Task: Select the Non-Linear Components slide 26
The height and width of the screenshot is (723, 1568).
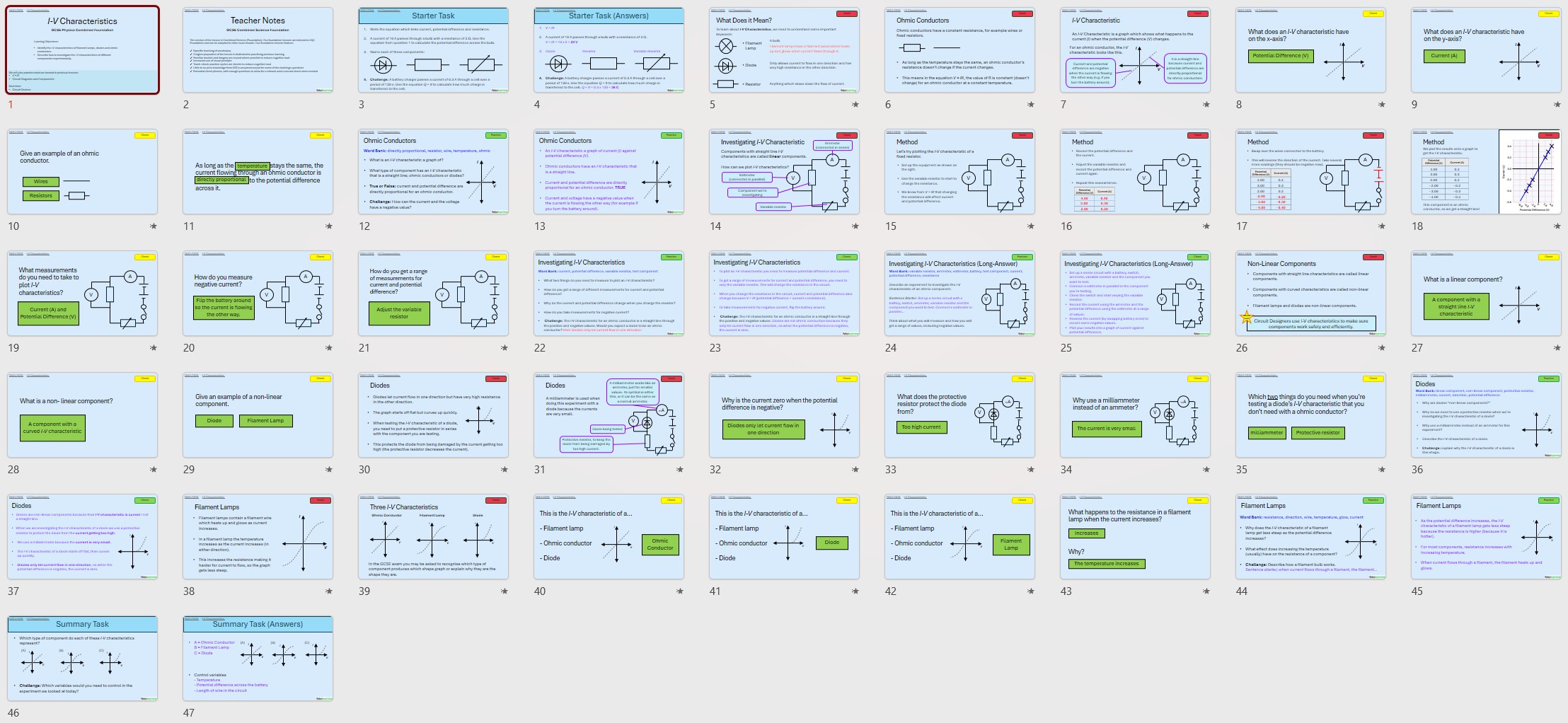Action: [1310, 294]
